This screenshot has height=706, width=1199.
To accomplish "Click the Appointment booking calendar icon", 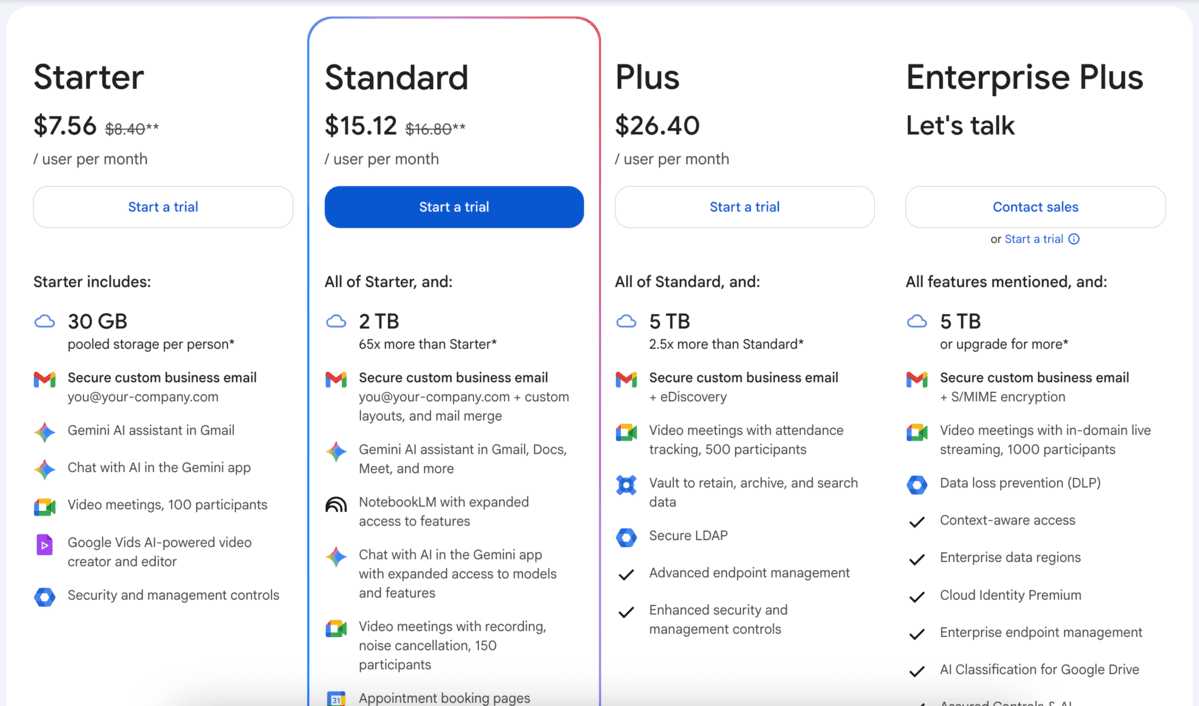I will (x=336, y=698).
